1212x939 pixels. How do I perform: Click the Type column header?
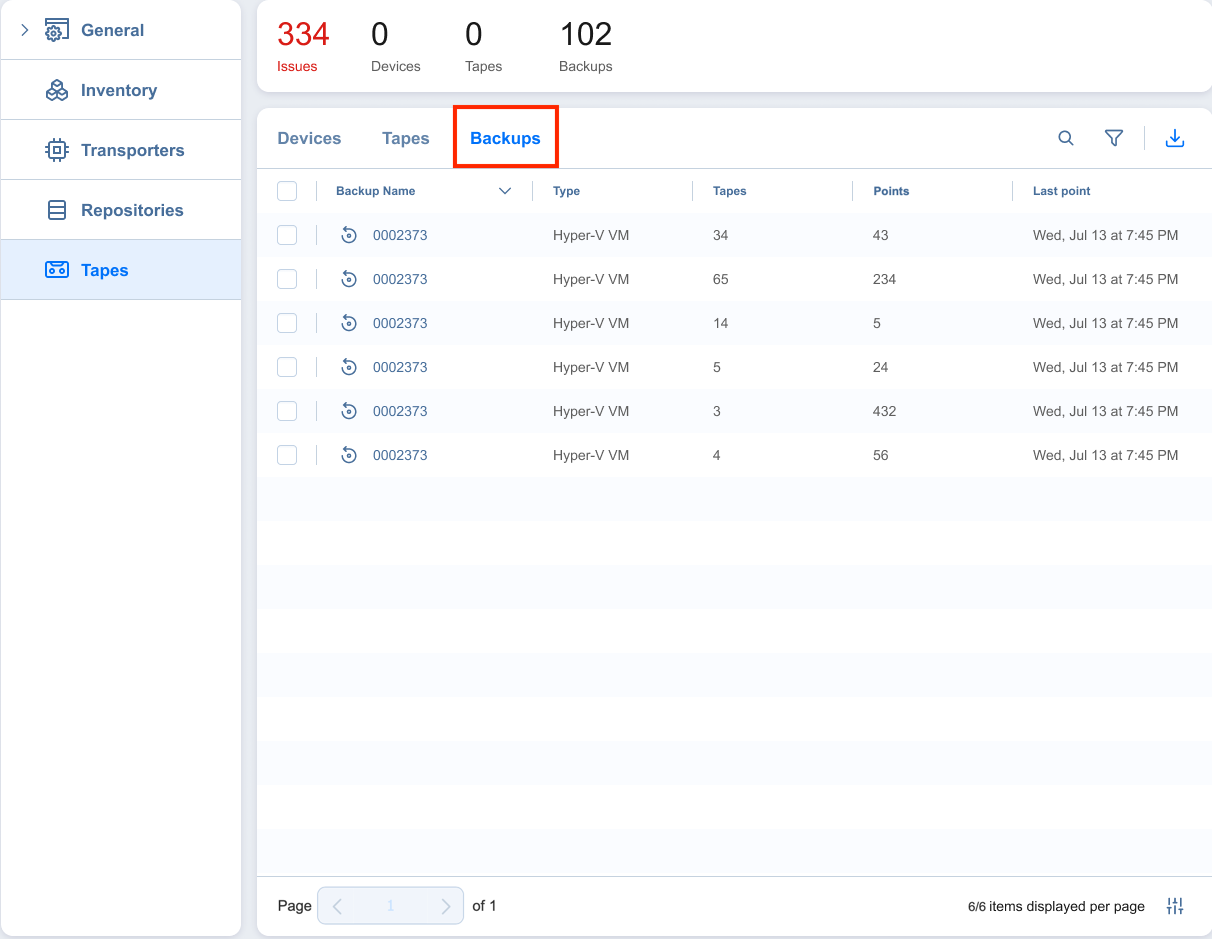pos(566,191)
